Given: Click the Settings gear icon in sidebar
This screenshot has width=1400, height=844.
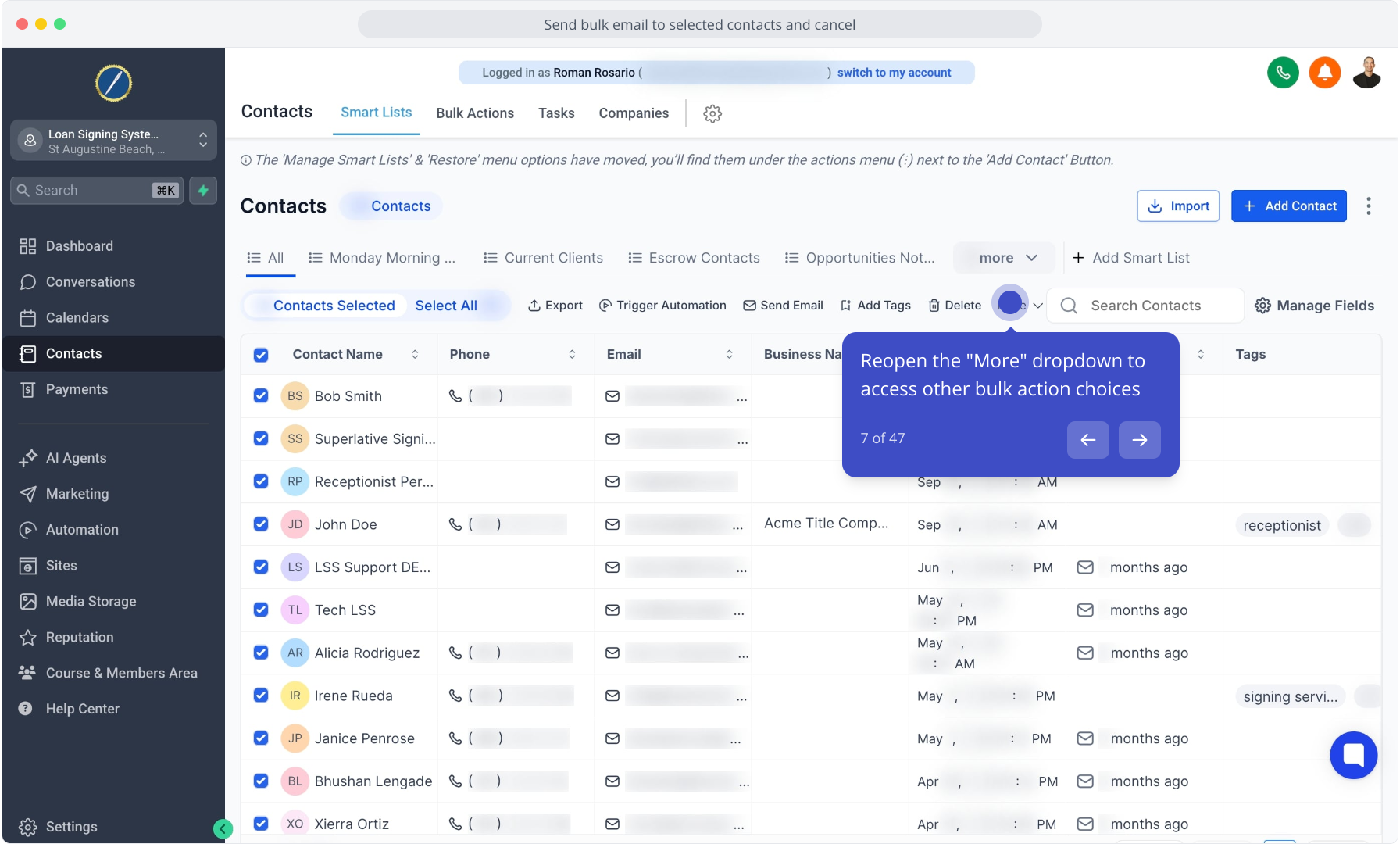Looking at the screenshot, I should click(28, 827).
